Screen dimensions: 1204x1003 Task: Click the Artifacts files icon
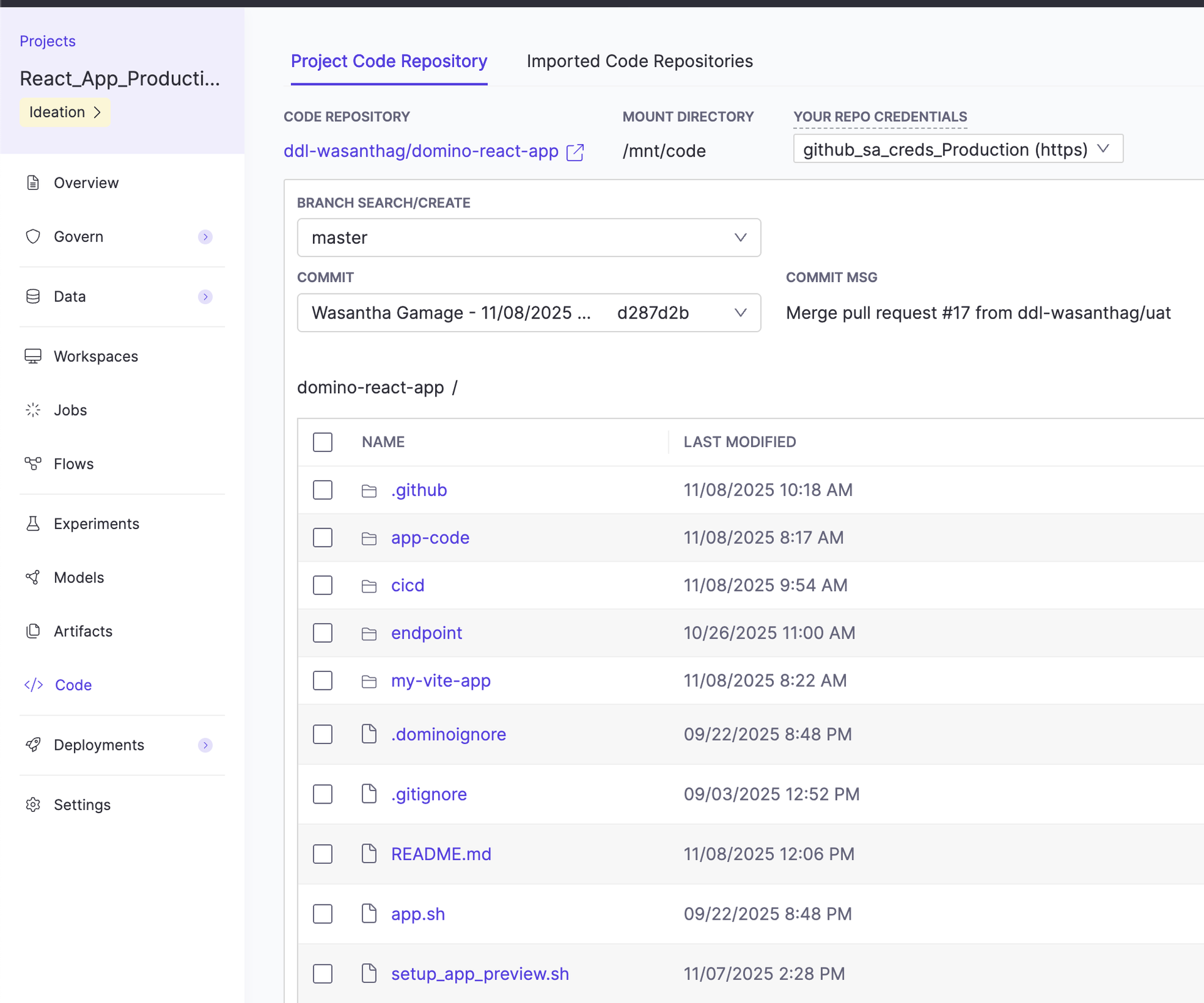point(33,631)
